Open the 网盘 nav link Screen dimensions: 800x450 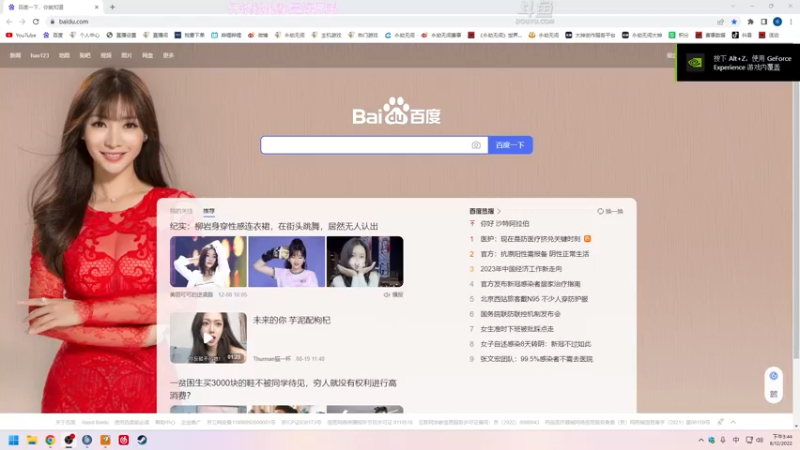coord(147,55)
